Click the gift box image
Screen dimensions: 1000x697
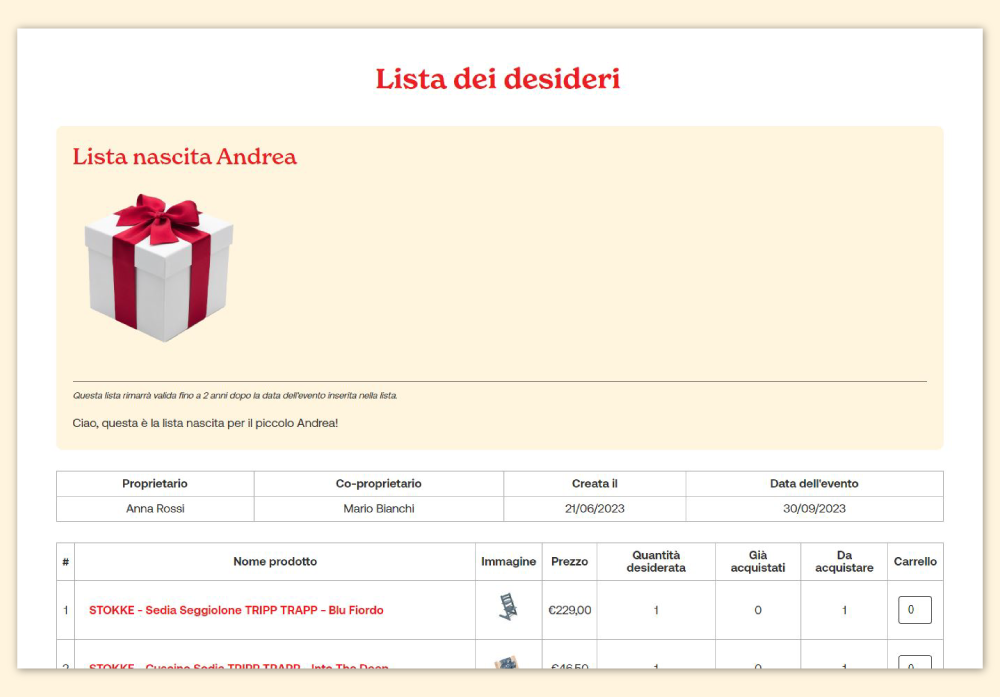click(x=159, y=268)
